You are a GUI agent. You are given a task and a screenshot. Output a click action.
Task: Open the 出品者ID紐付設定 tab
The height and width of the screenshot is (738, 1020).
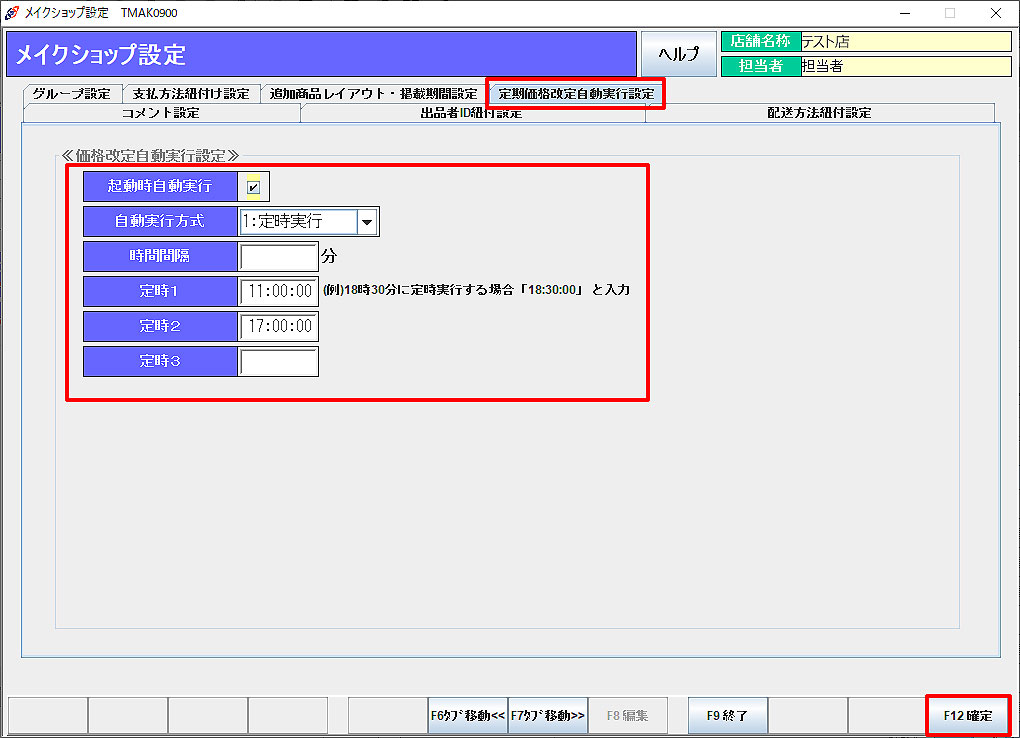(x=472, y=113)
